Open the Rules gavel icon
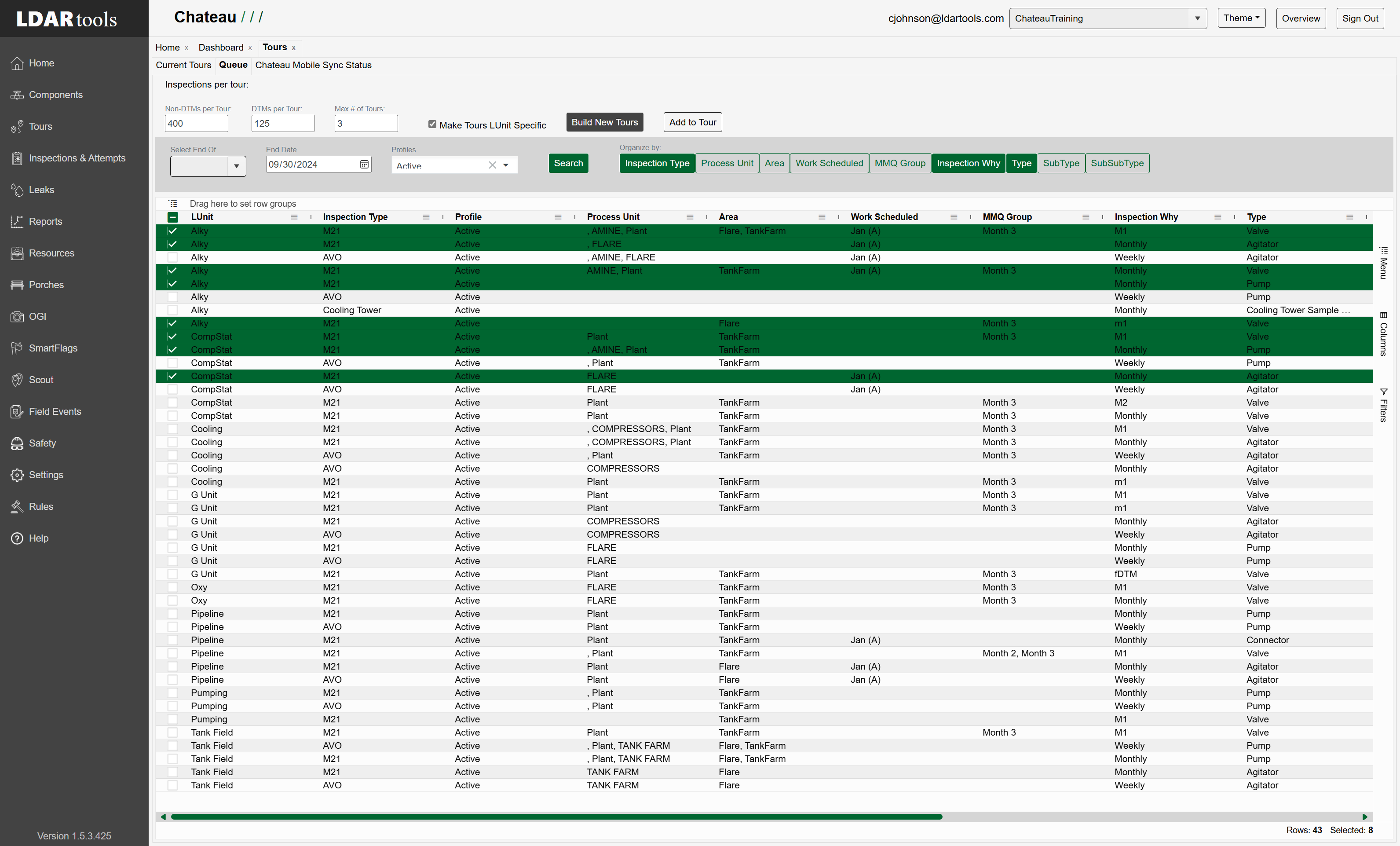Screen dimensions: 1400x846 [x=17, y=506]
